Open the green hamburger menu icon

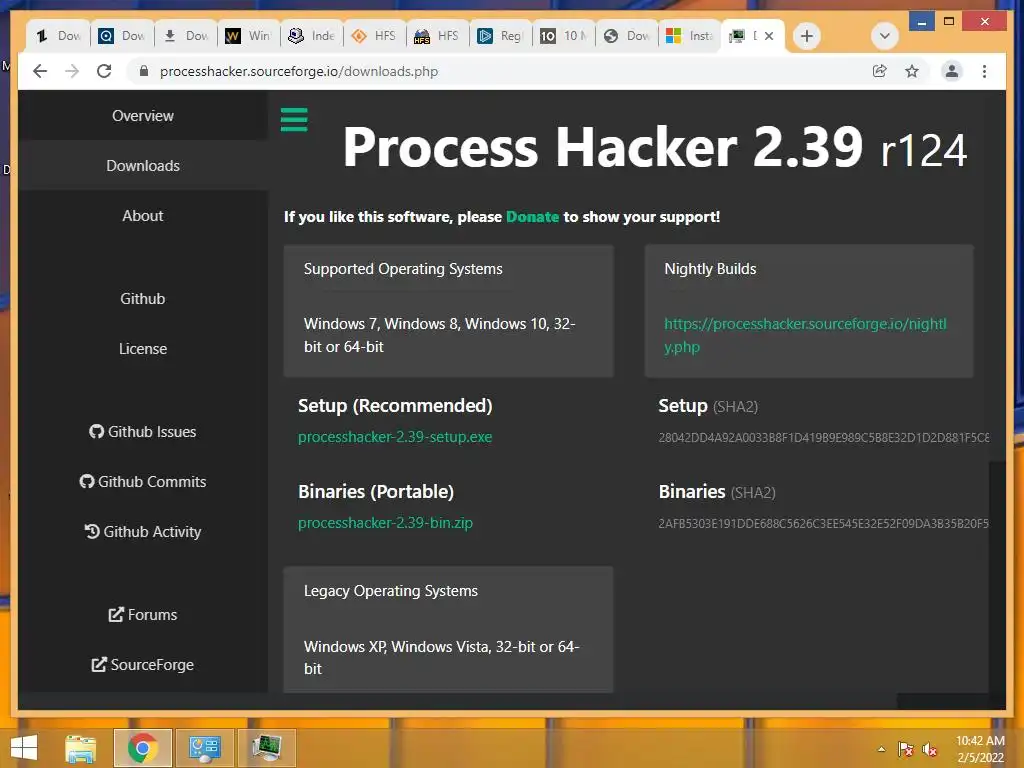(x=294, y=120)
